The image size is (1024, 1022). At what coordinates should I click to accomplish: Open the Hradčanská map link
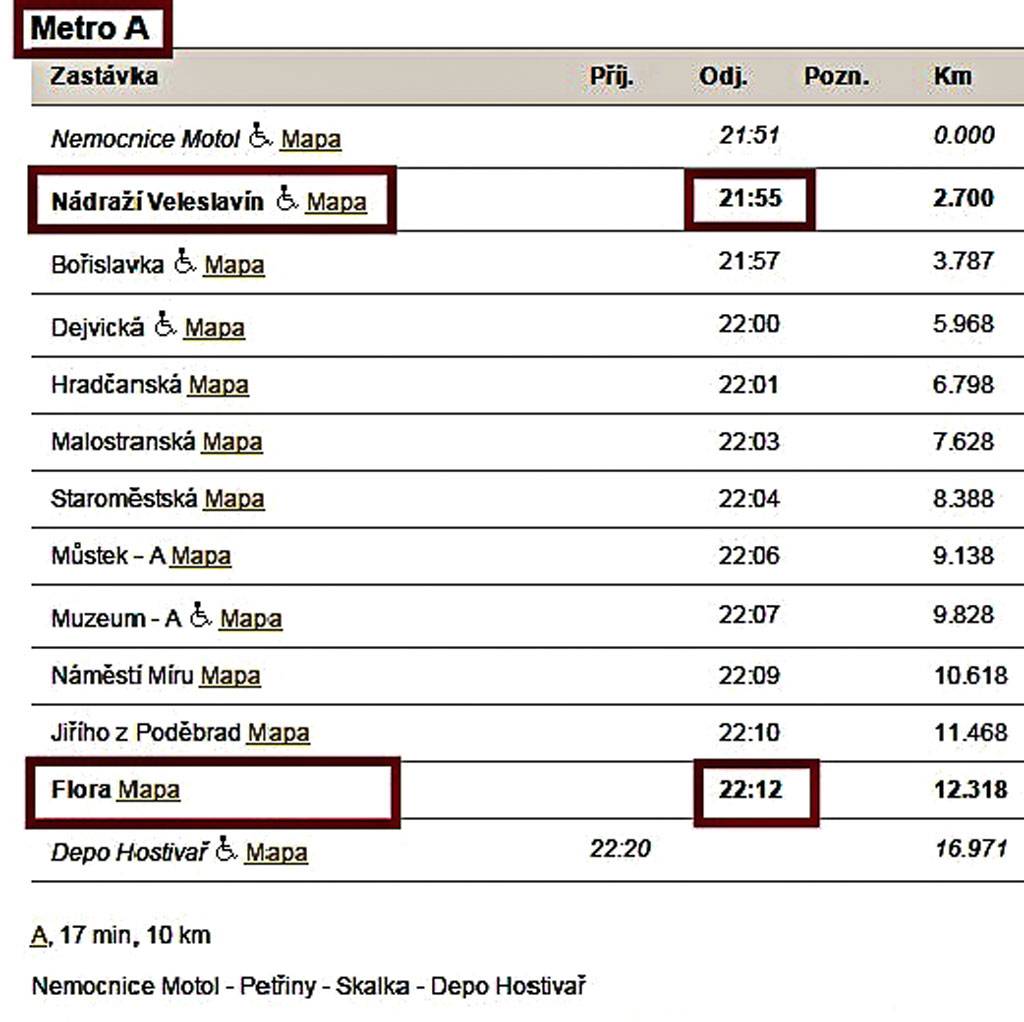pos(218,385)
